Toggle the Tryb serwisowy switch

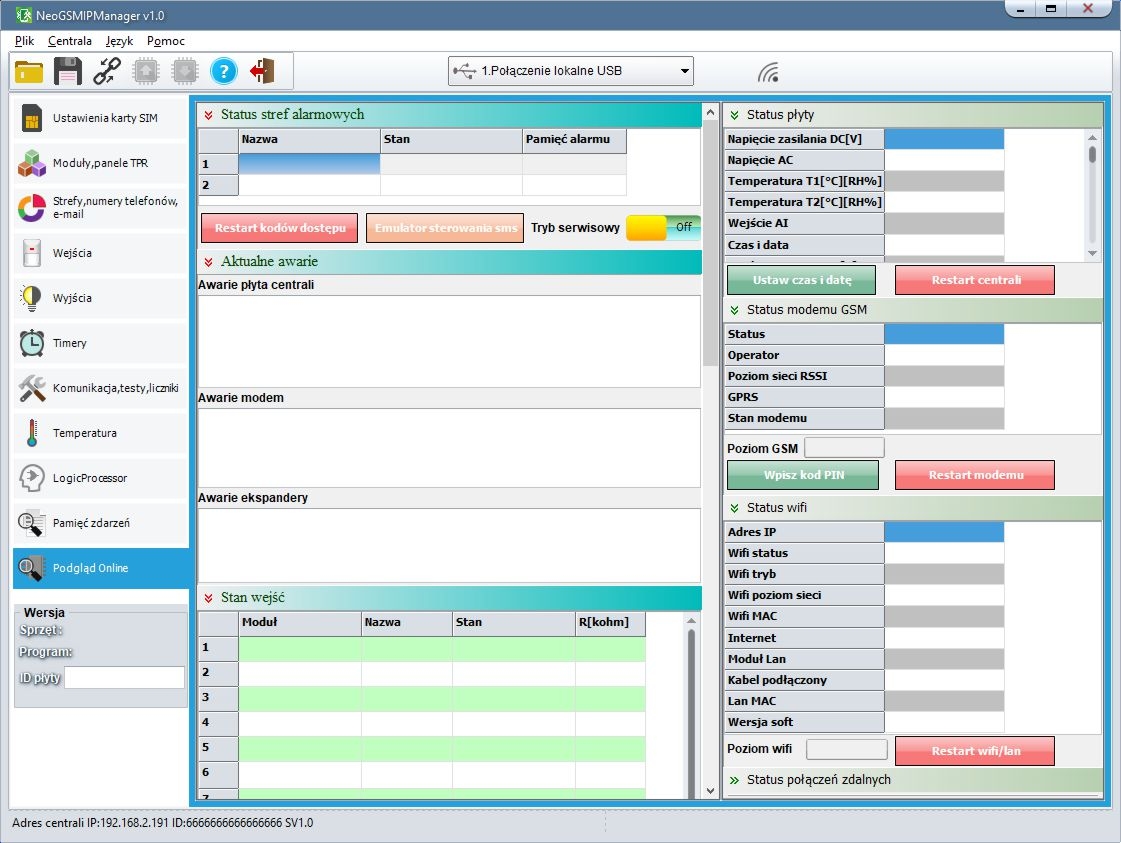click(x=663, y=227)
